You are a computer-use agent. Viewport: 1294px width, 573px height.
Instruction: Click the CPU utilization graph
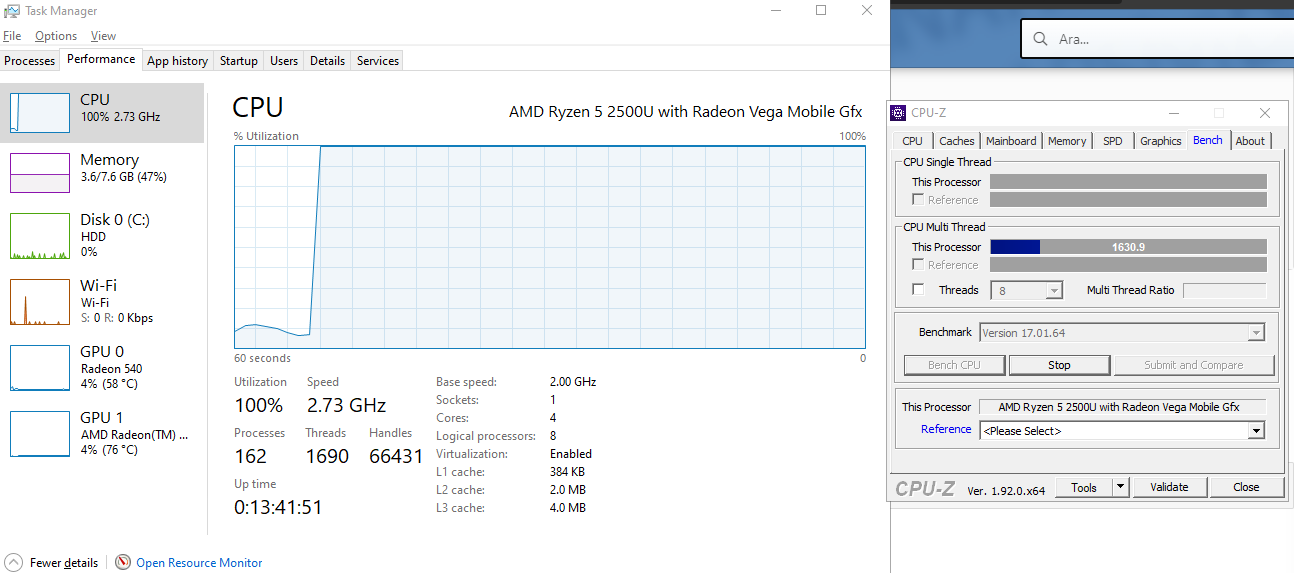coord(550,247)
